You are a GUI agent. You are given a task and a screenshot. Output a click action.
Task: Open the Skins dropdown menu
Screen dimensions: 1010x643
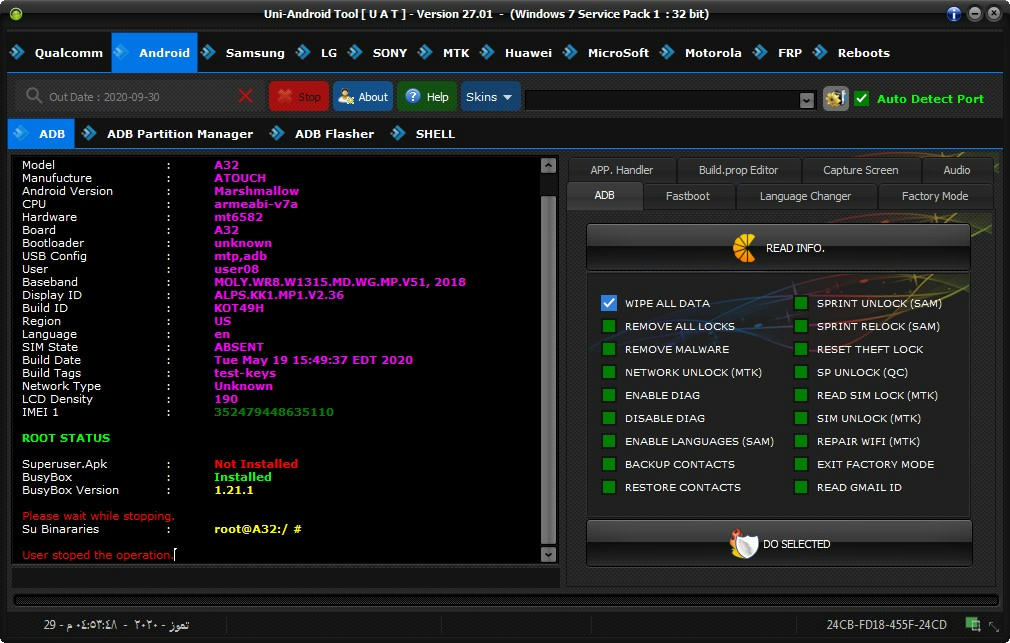click(490, 97)
